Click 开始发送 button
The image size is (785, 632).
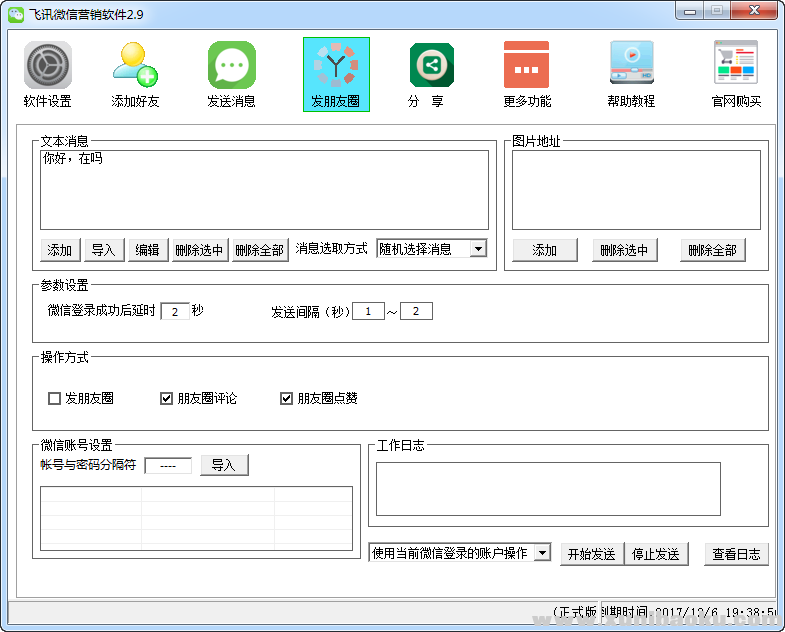coord(591,554)
